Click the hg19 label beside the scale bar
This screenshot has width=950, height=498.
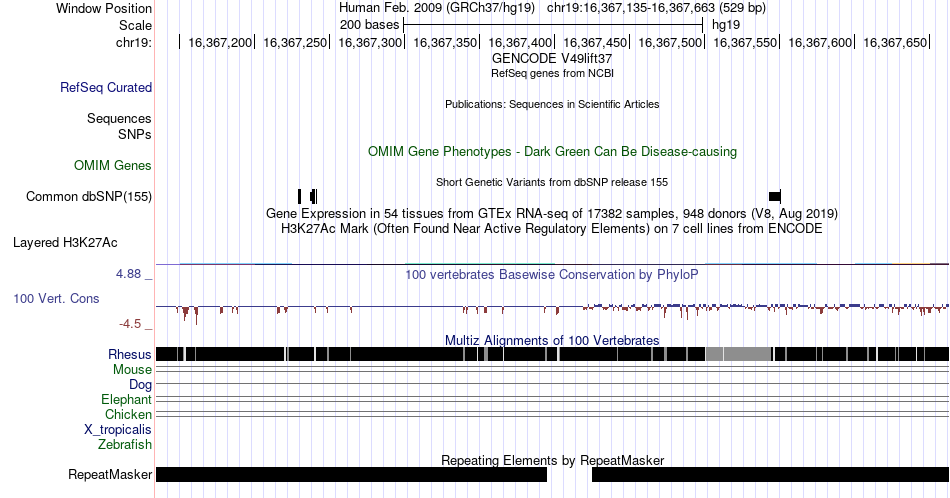click(x=726, y=25)
